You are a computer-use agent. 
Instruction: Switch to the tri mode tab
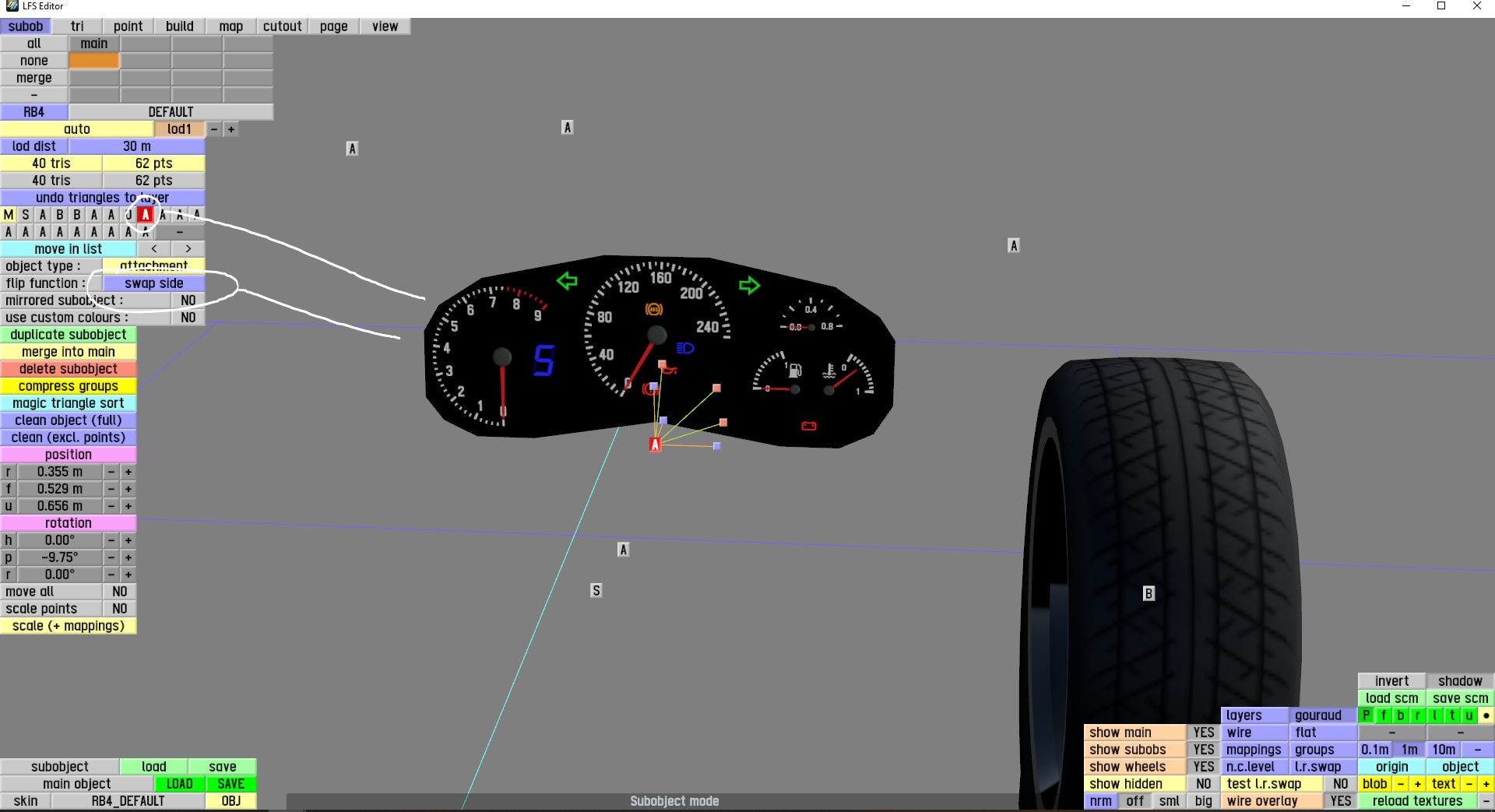tap(77, 26)
